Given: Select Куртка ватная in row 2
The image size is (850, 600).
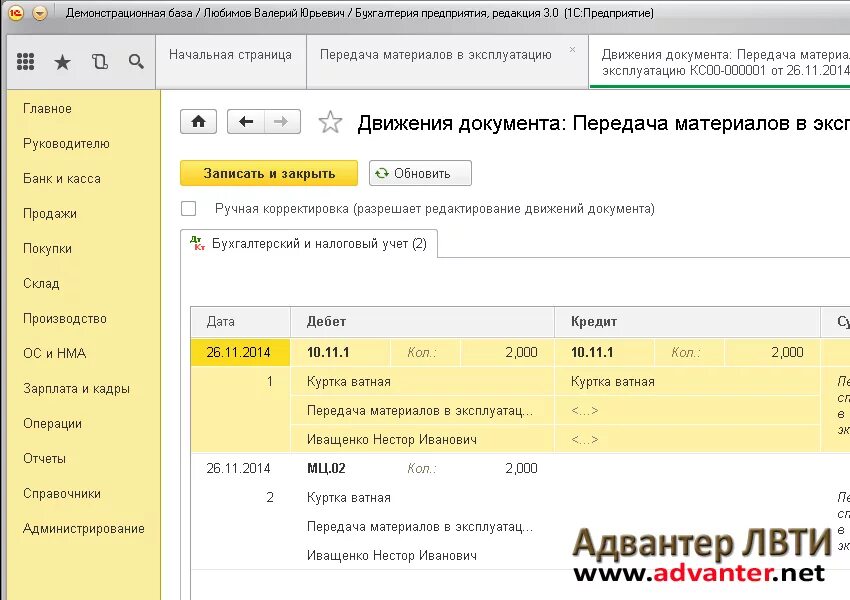Looking at the screenshot, I should coord(422,498).
